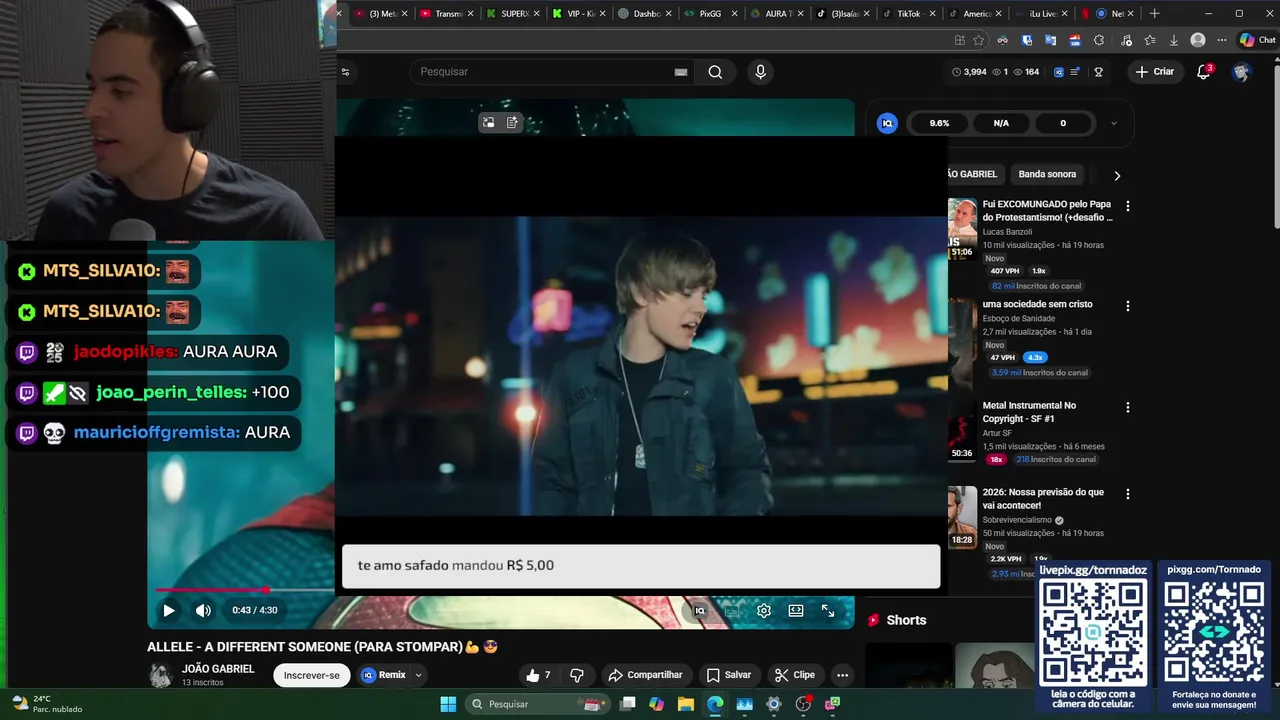Click the vidIQ blue square icon in header
Viewport: 1280px width, 720px height.
[1059, 72]
